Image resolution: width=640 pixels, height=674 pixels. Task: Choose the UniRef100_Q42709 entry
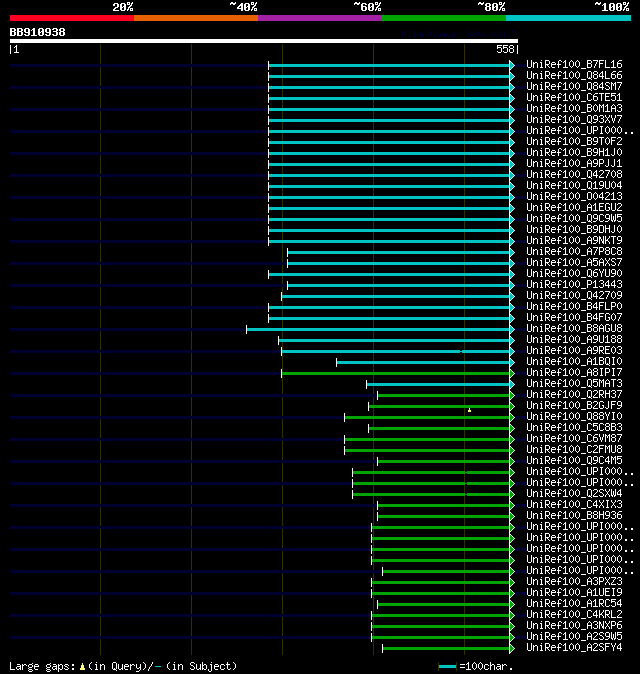pos(574,296)
